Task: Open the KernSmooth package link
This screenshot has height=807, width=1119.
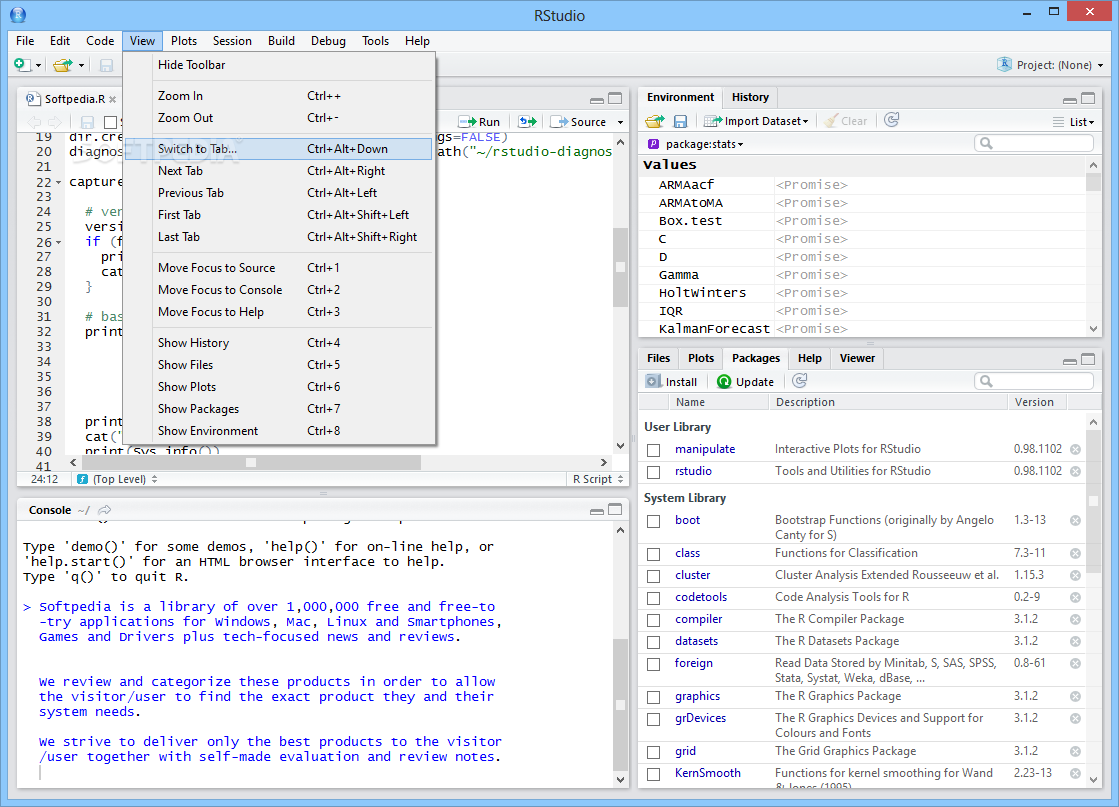Action: [708, 773]
